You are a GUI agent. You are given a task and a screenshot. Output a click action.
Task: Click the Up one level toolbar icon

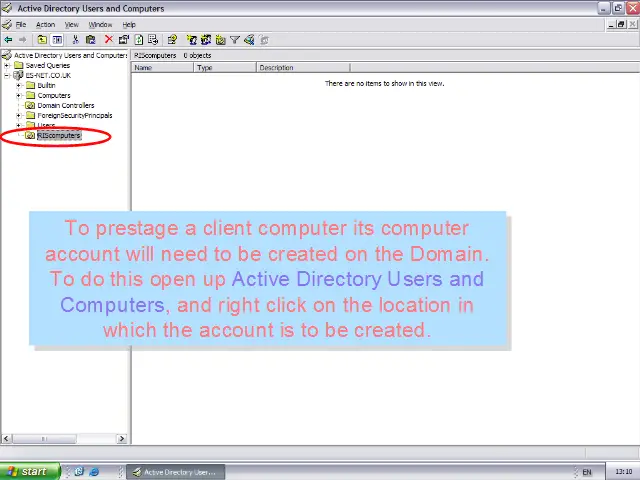(42, 40)
